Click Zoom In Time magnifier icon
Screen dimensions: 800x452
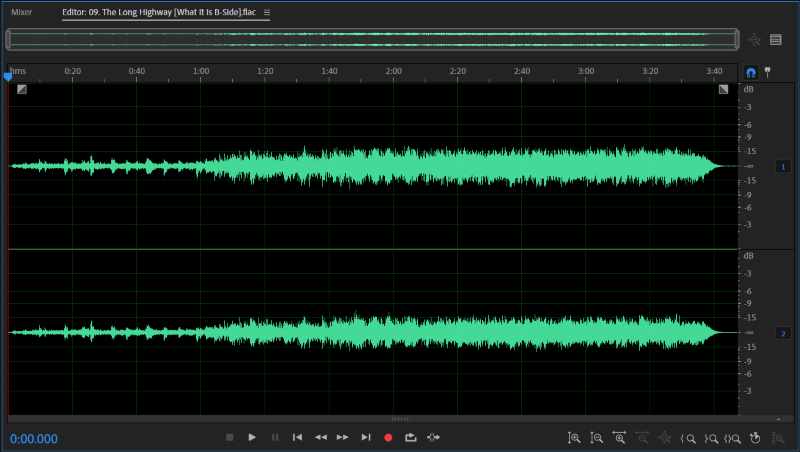coord(619,438)
